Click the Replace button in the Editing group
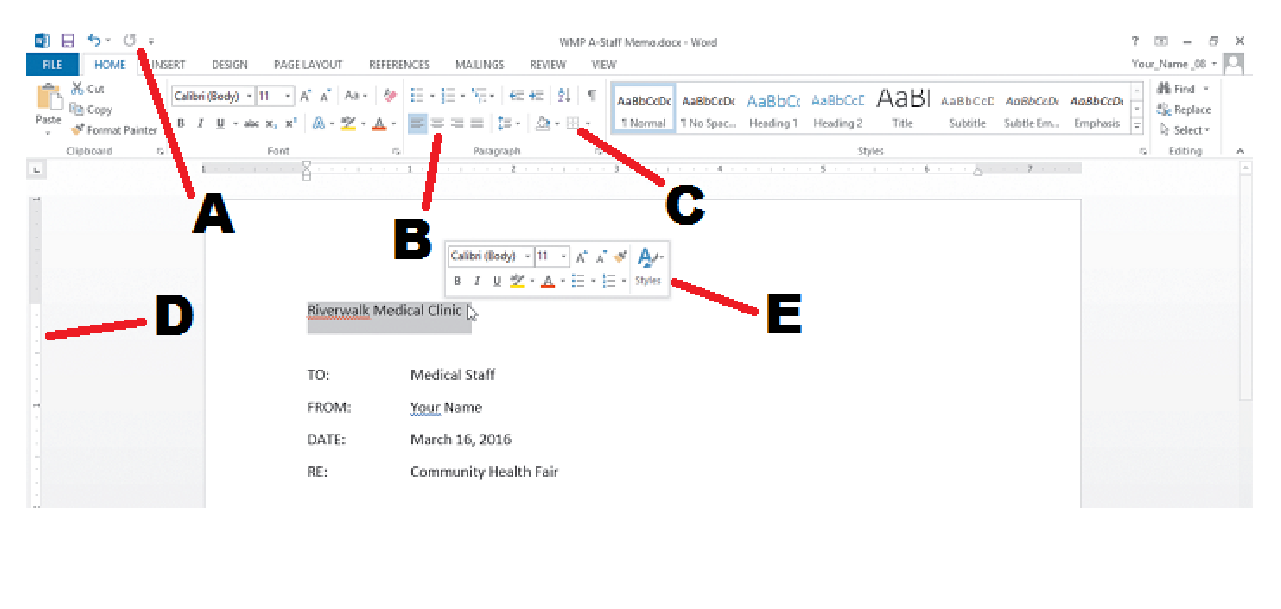1281x609 pixels. 1184,110
